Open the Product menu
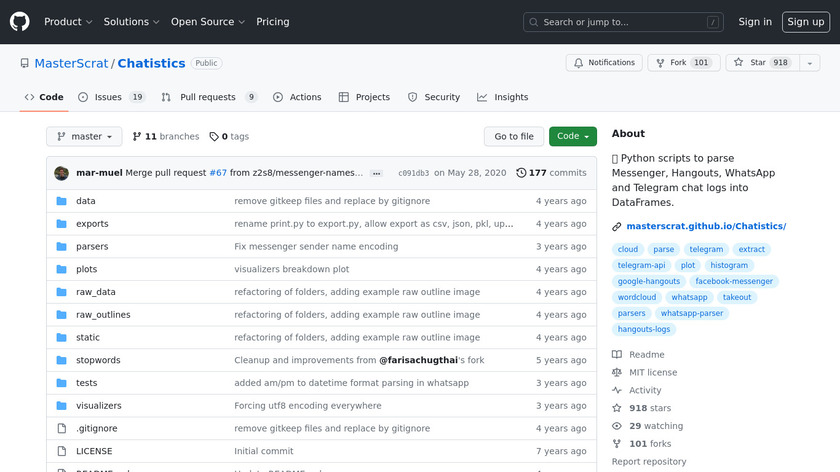The image size is (840, 472). tap(68, 21)
